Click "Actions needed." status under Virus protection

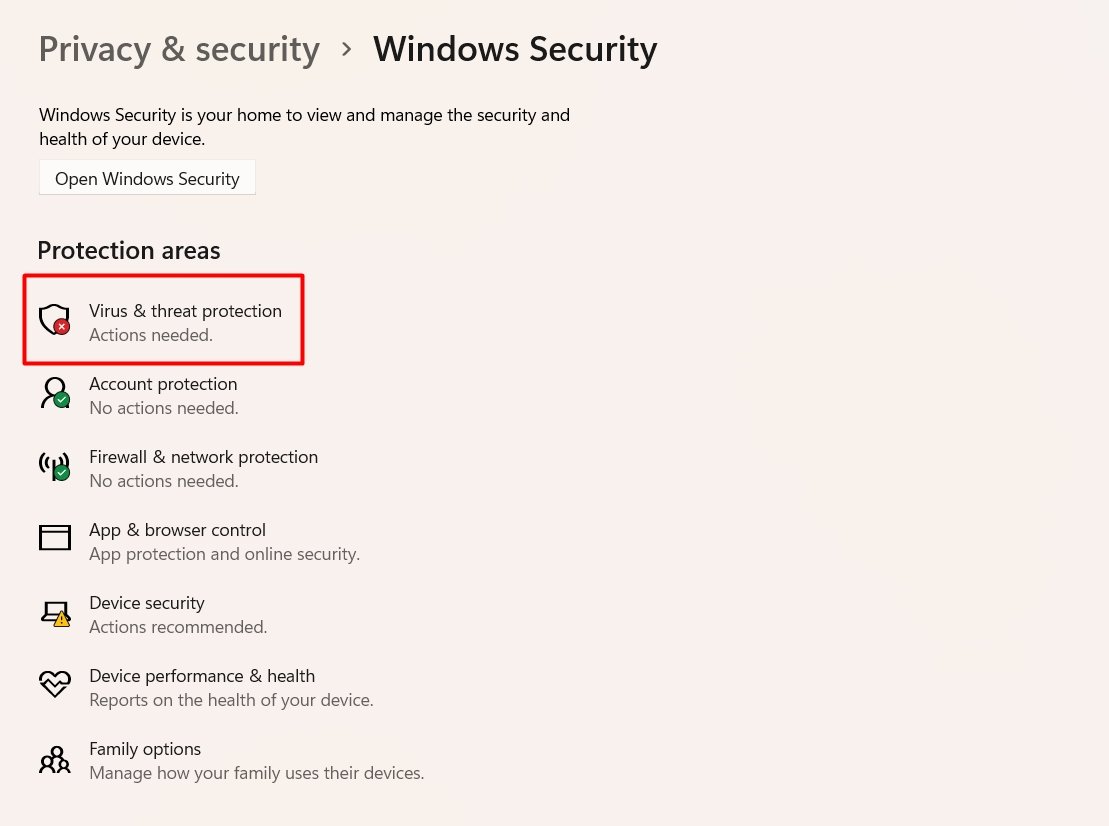click(151, 335)
